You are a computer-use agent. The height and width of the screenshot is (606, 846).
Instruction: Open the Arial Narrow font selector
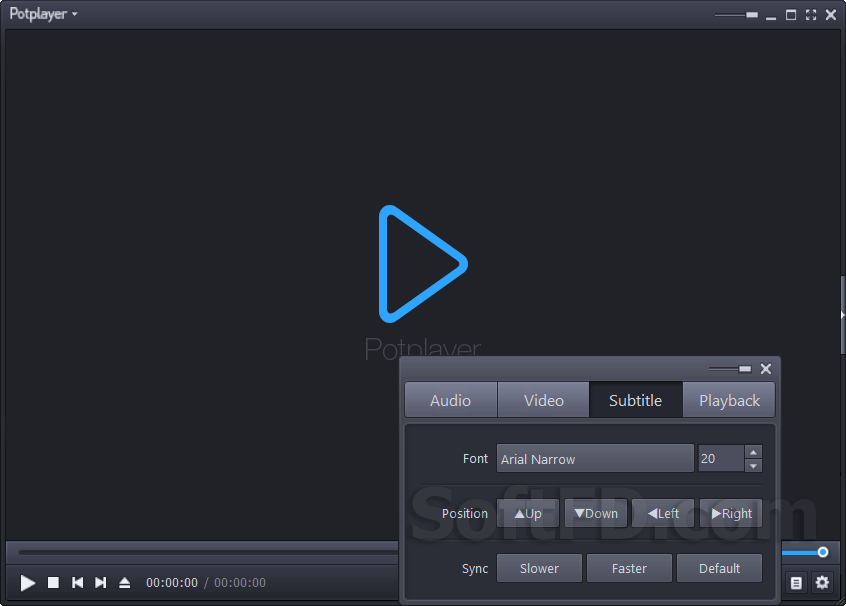pos(595,459)
